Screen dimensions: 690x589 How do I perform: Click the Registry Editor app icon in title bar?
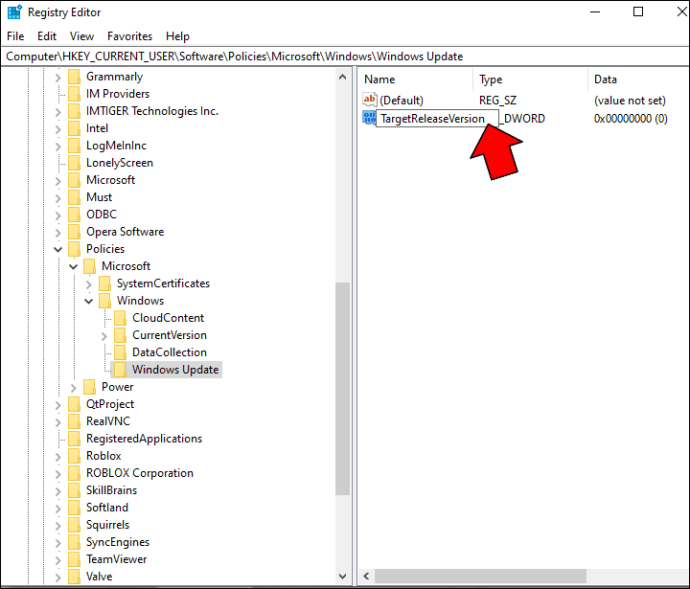point(14,12)
